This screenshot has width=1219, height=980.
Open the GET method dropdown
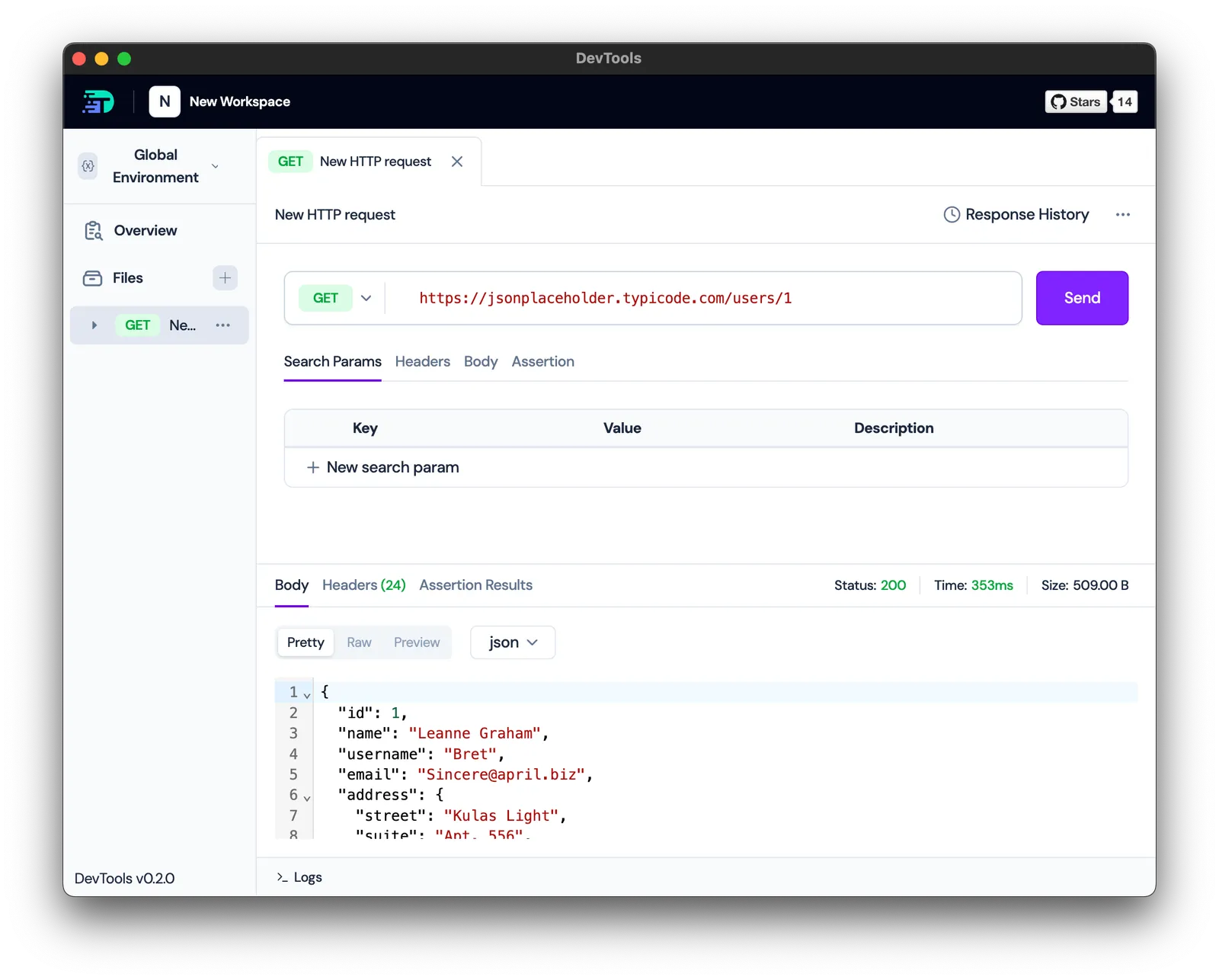click(336, 298)
